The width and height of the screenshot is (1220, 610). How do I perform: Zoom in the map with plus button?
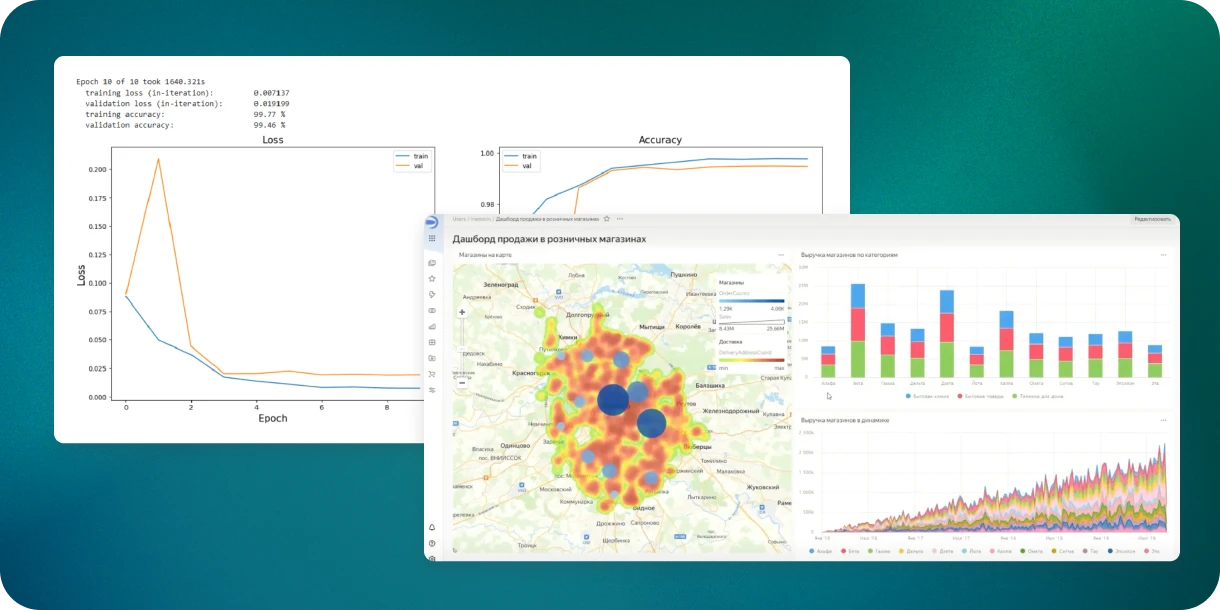coord(462,312)
